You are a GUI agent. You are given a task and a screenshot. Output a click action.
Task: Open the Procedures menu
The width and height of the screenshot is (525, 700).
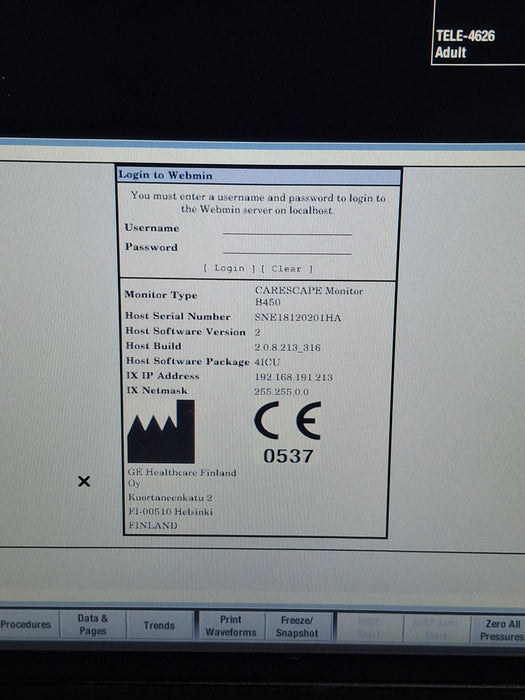click(x=27, y=625)
